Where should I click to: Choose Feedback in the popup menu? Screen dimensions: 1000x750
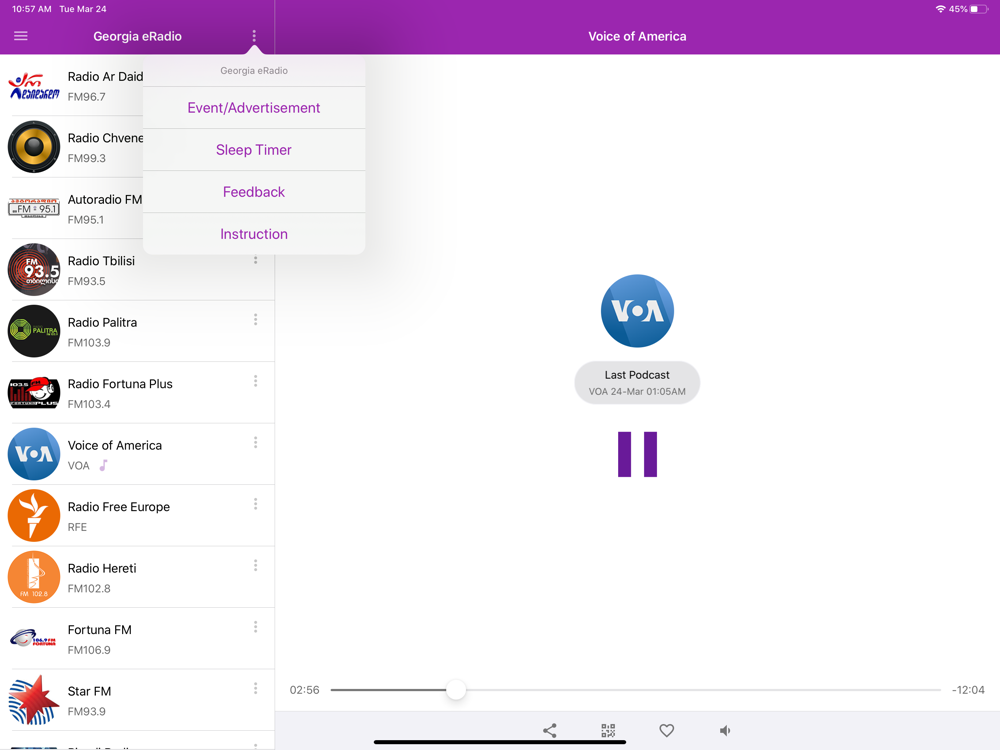pyautogui.click(x=254, y=192)
